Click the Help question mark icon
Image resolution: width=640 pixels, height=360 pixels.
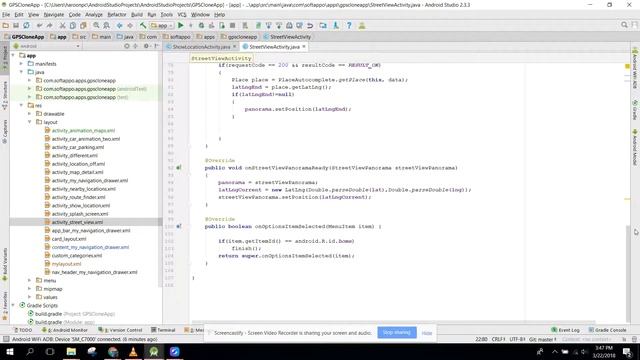(x=349, y=25)
